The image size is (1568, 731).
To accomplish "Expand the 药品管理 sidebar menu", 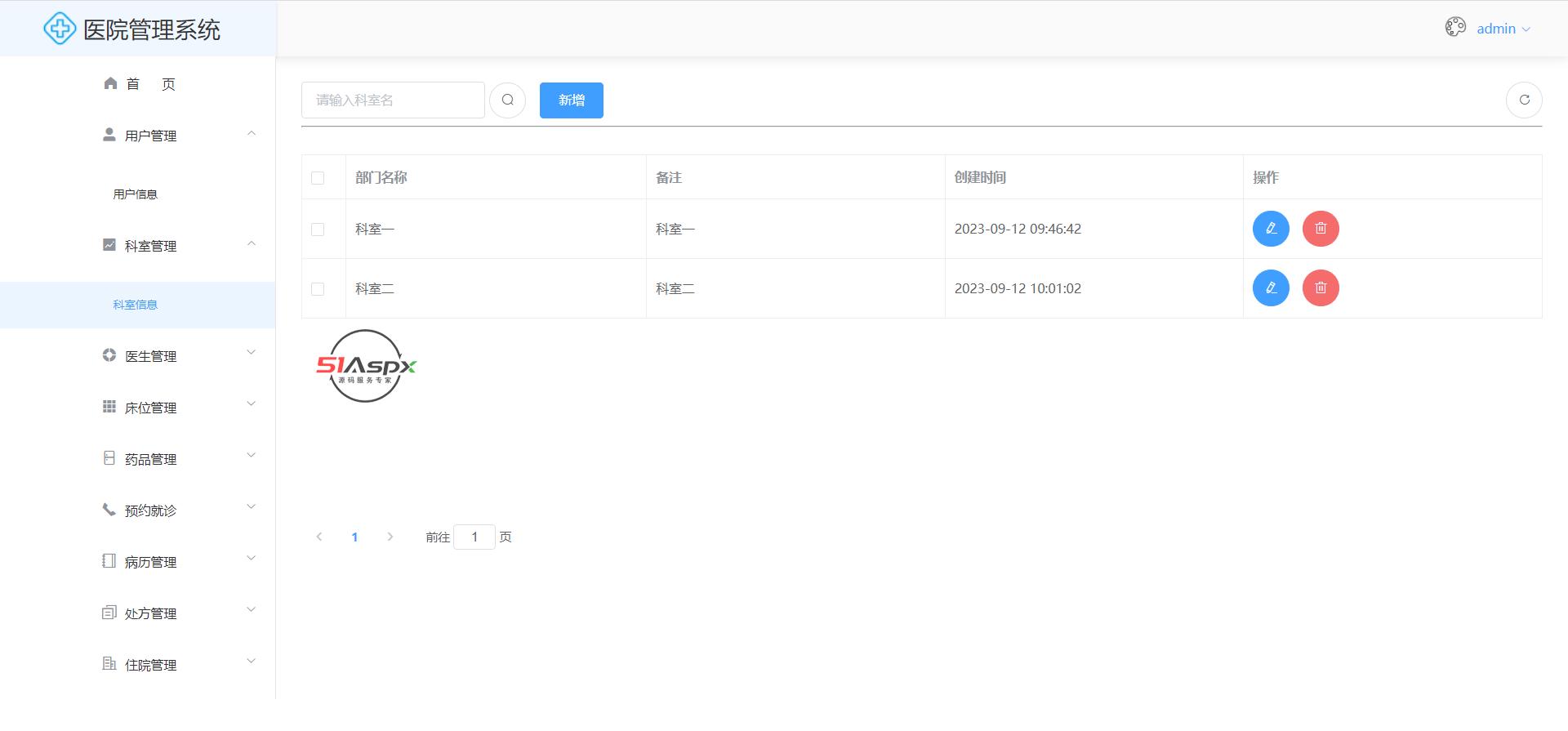I will (150, 459).
